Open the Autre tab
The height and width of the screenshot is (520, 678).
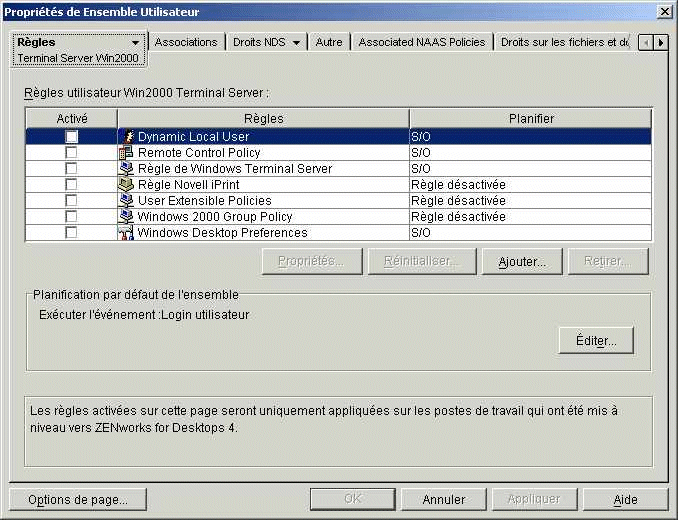[329, 42]
